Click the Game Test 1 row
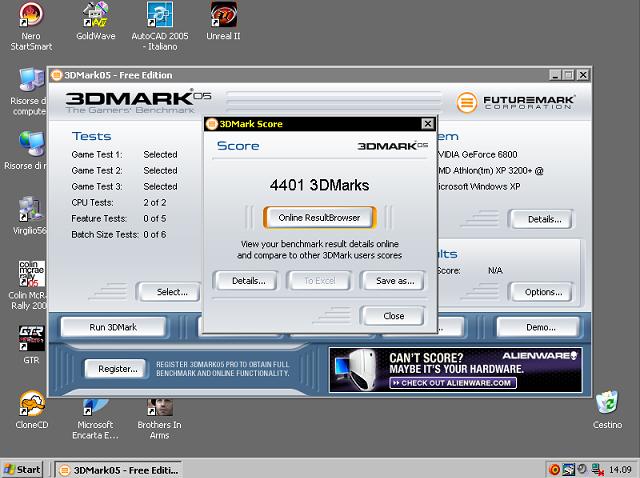The height and width of the screenshot is (478, 640). coord(124,155)
